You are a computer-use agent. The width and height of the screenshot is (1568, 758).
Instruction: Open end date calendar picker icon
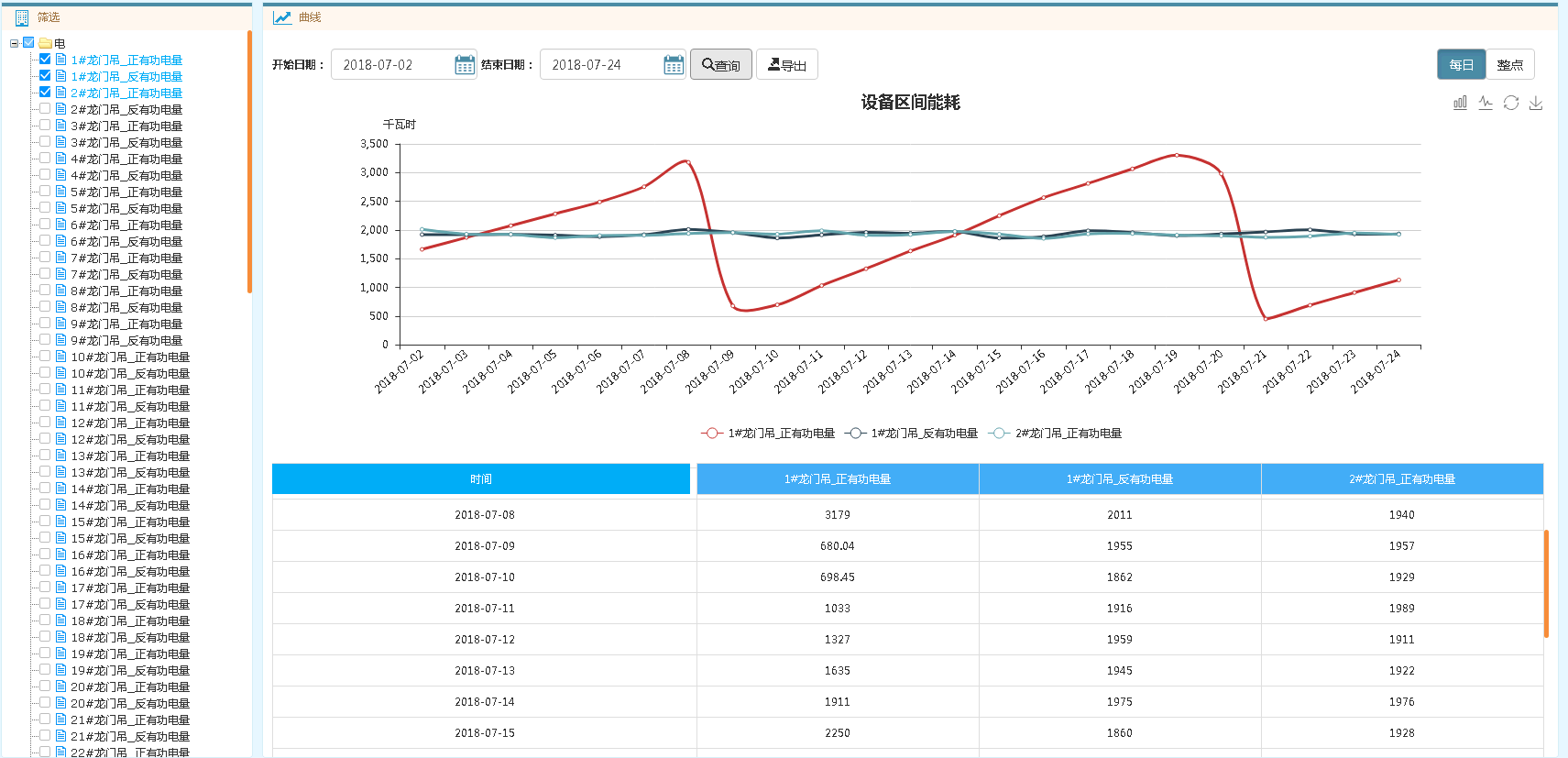[x=674, y=64]
